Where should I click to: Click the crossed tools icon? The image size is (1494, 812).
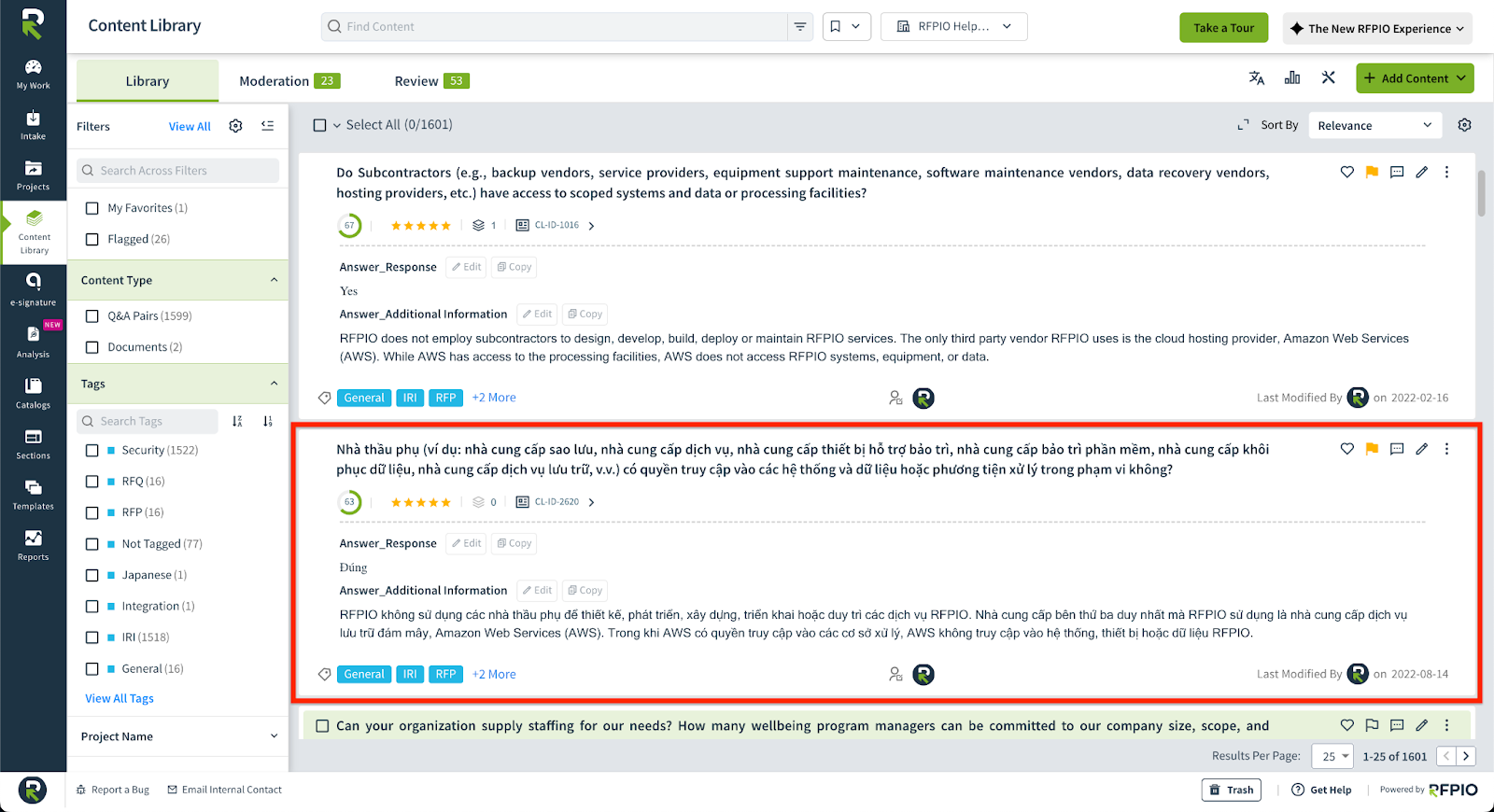[1328, 78]
